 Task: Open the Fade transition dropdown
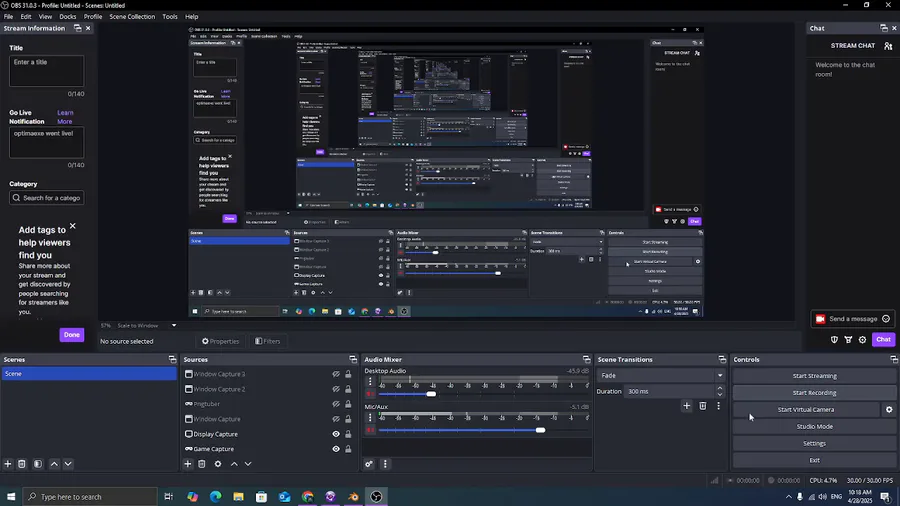[660, 375]
